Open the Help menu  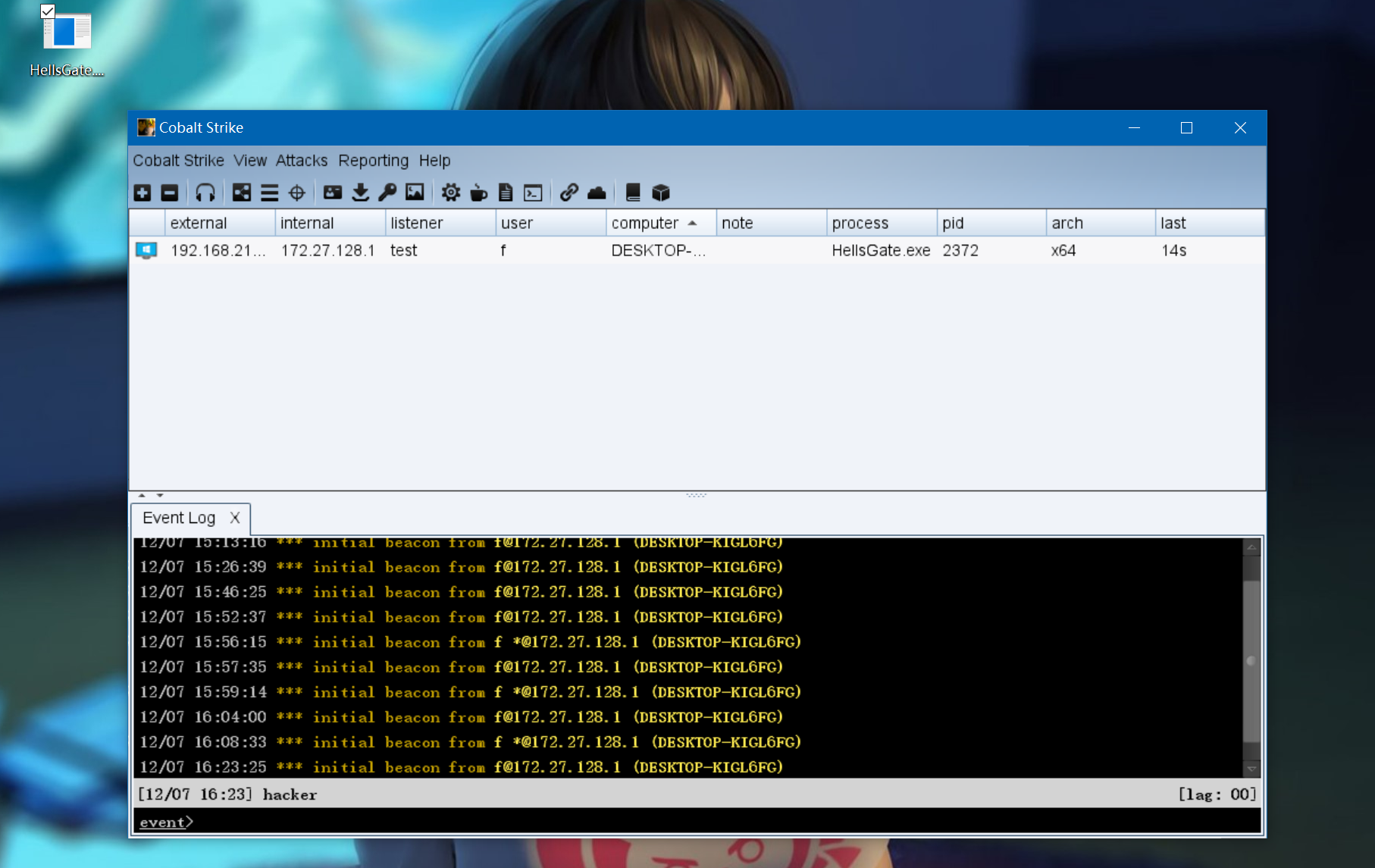(x=435, y=161)
